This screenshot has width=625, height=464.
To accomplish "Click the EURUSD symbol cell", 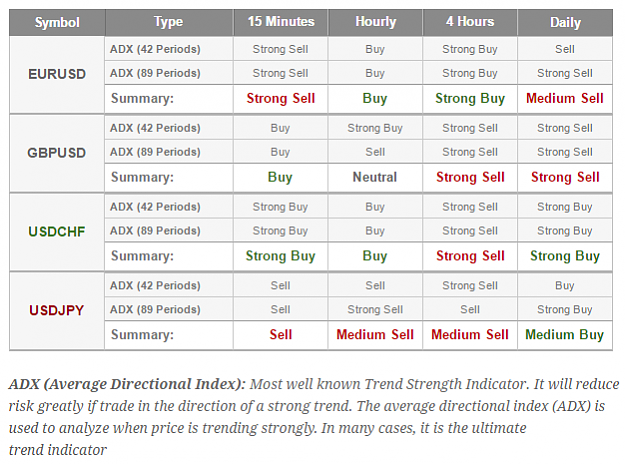I will [57, 74].
